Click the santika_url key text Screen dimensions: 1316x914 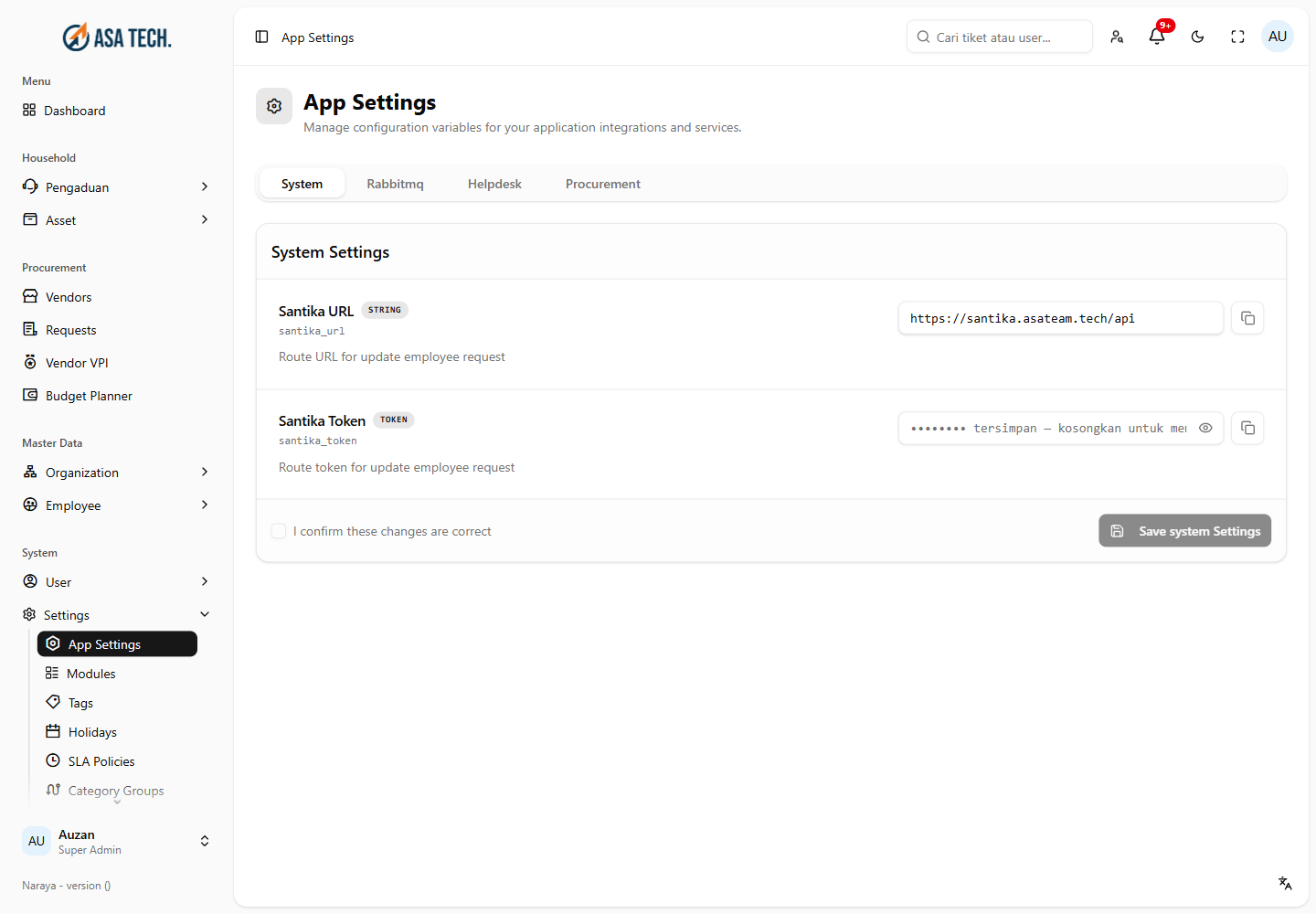tap(312, 331)
